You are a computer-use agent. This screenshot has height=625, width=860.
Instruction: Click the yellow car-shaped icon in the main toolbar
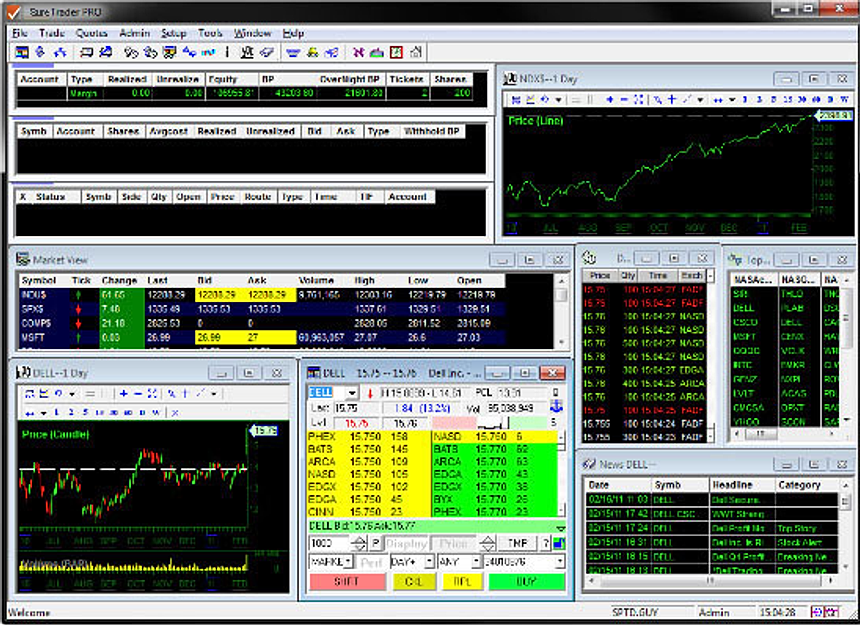pos(313,52)
